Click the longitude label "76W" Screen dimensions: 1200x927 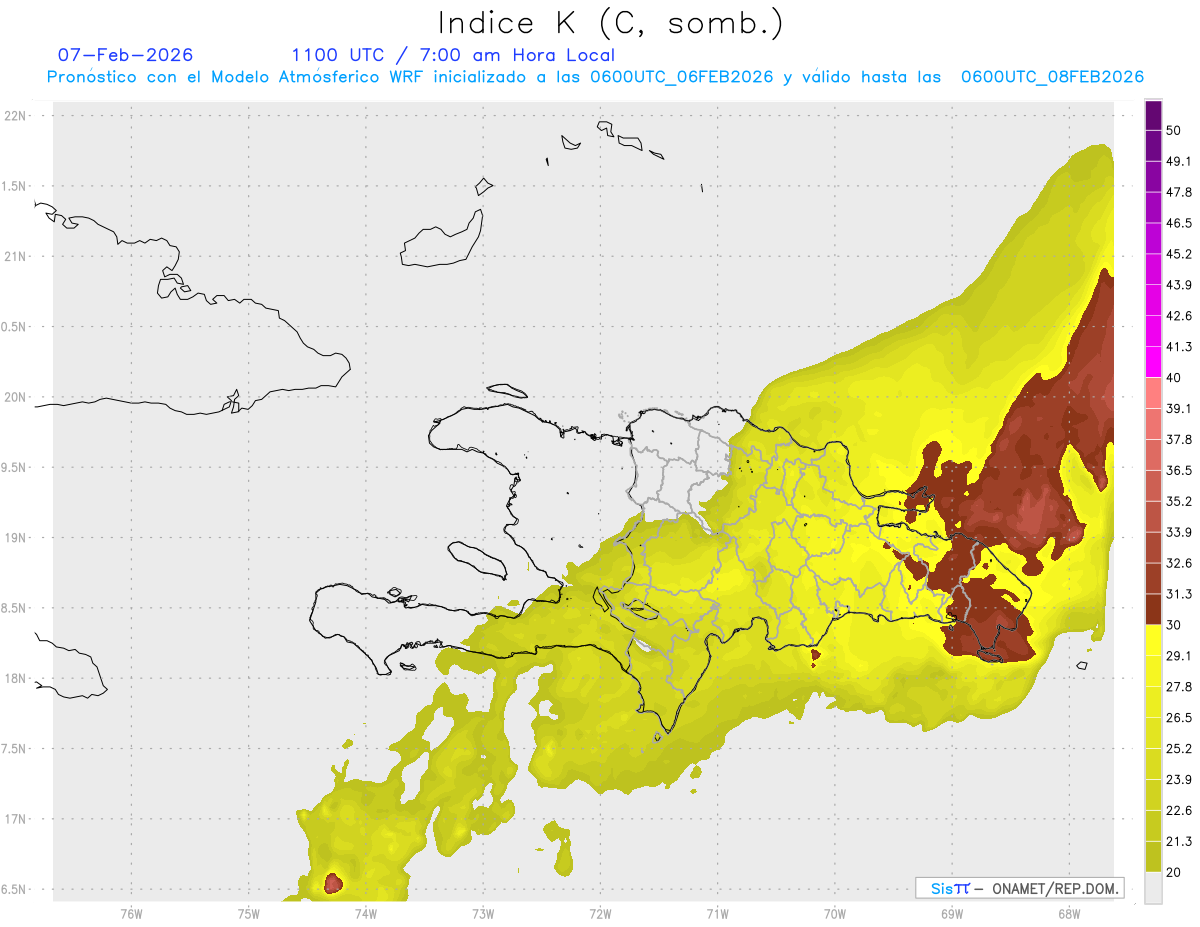(131, 913)
